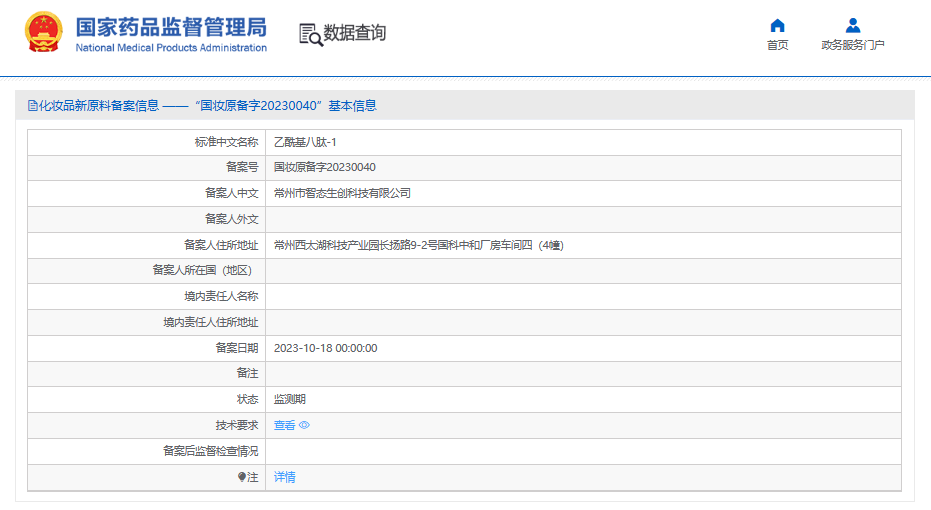Go to 首页 via house icon
Viewport: 931px width, 510px height.
777,26
